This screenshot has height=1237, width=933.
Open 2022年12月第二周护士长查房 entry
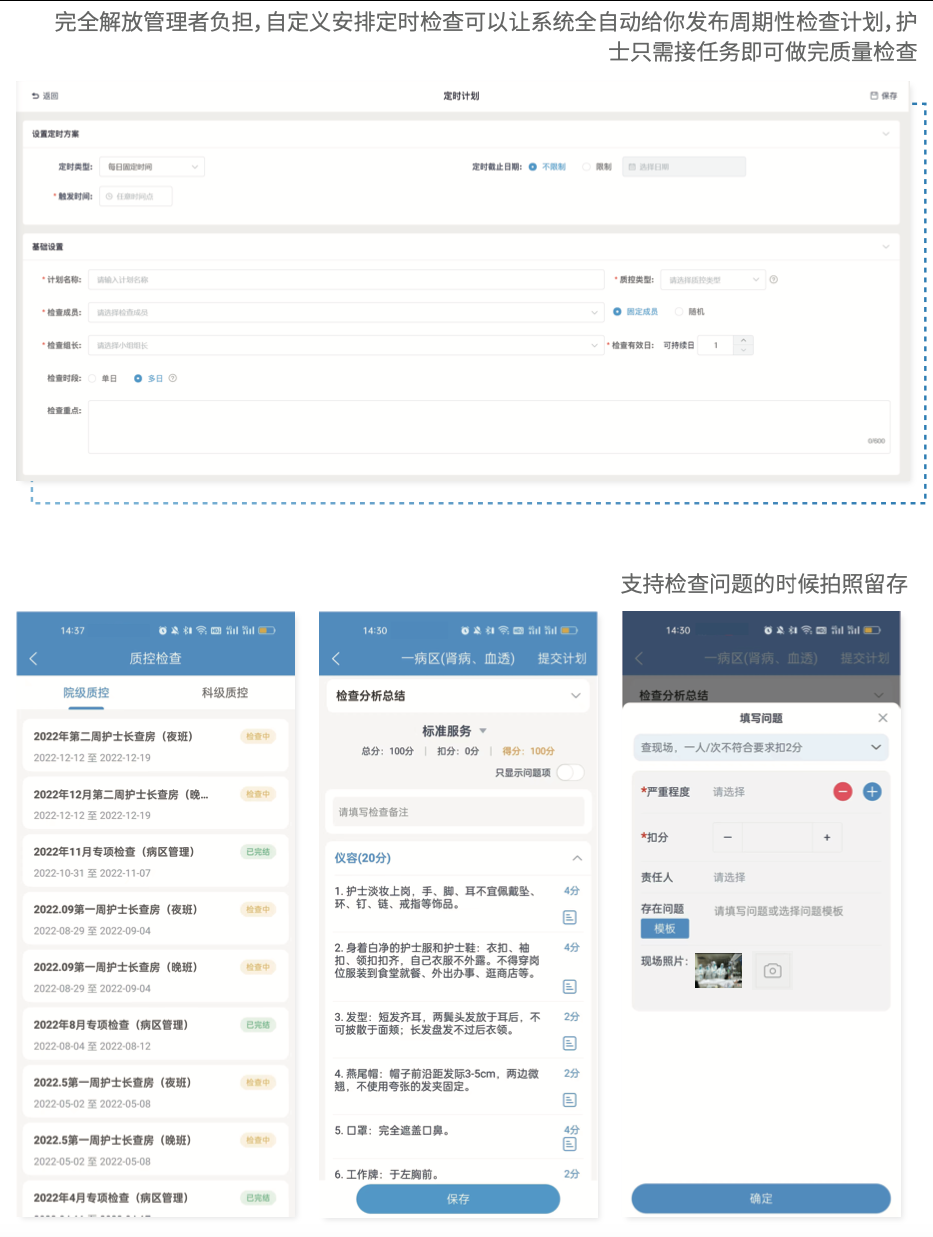(x=155, y=803)
